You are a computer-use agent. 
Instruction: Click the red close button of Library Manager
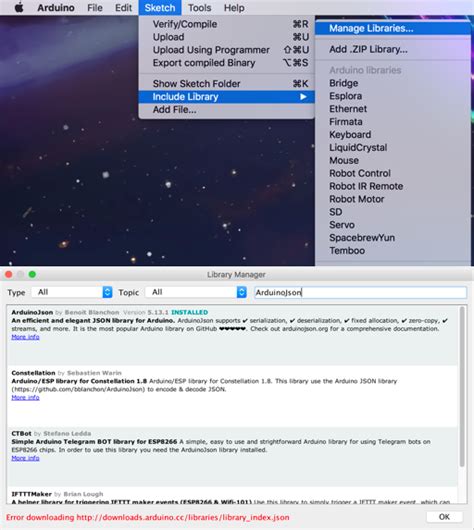(9, 274)
